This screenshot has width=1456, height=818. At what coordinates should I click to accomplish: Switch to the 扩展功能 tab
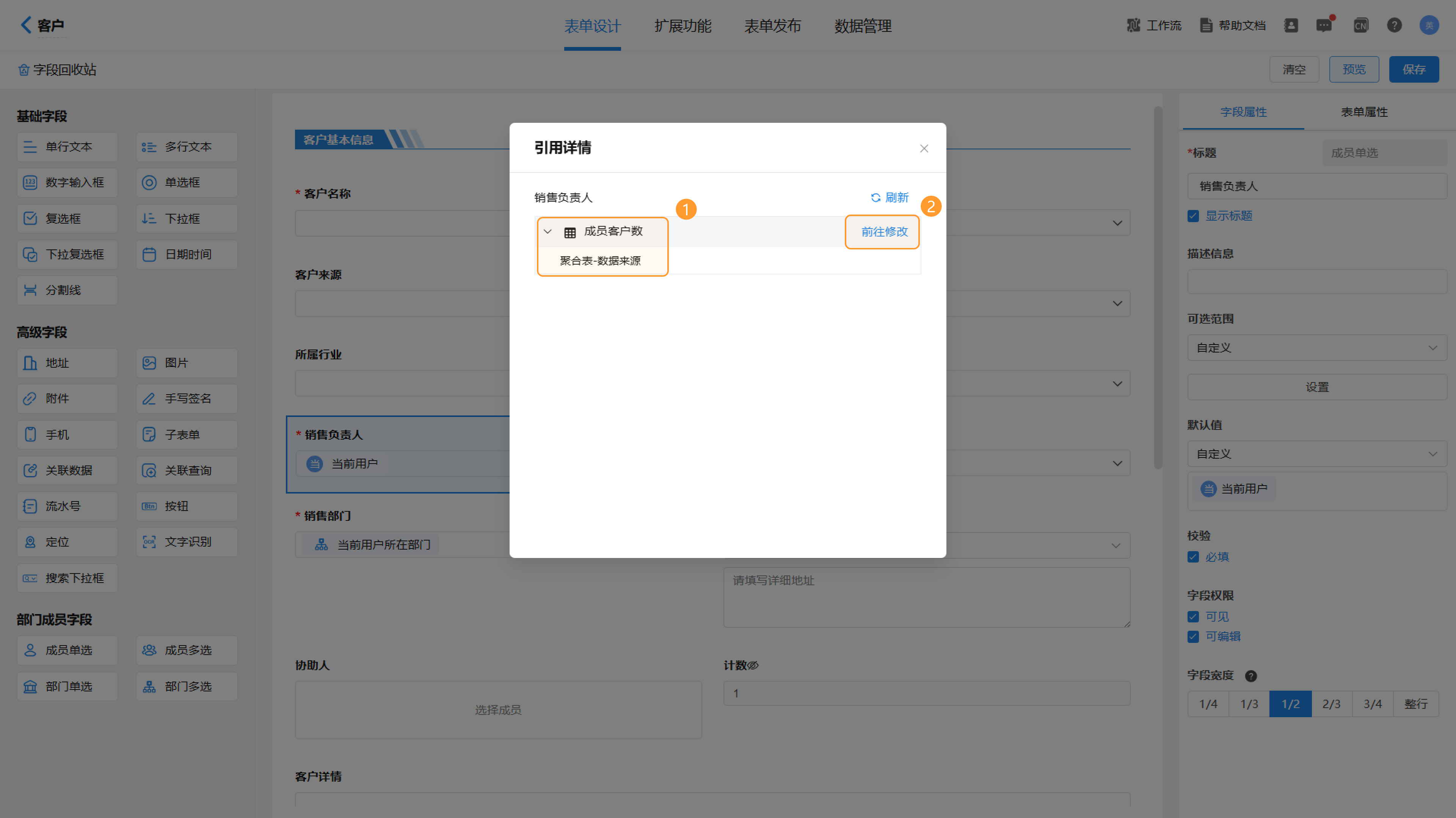(x=682, y=26)
